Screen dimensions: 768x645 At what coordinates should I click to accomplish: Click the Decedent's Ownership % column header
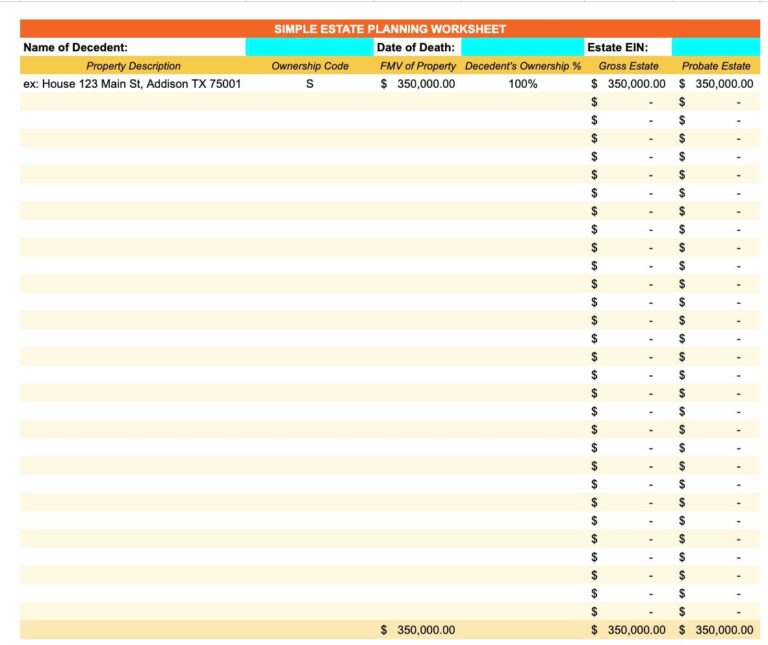523,66
